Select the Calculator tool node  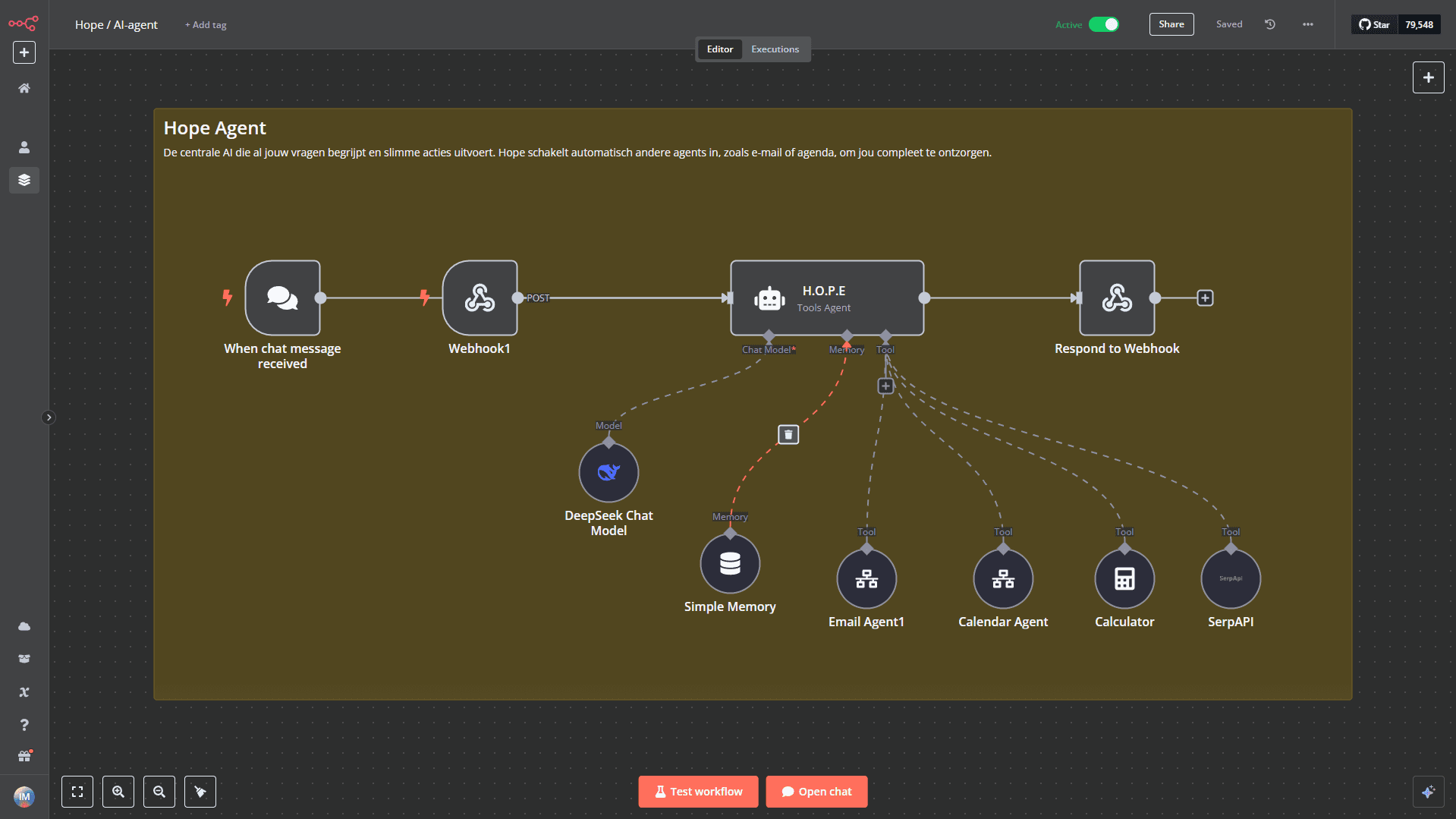(1124, 578)
